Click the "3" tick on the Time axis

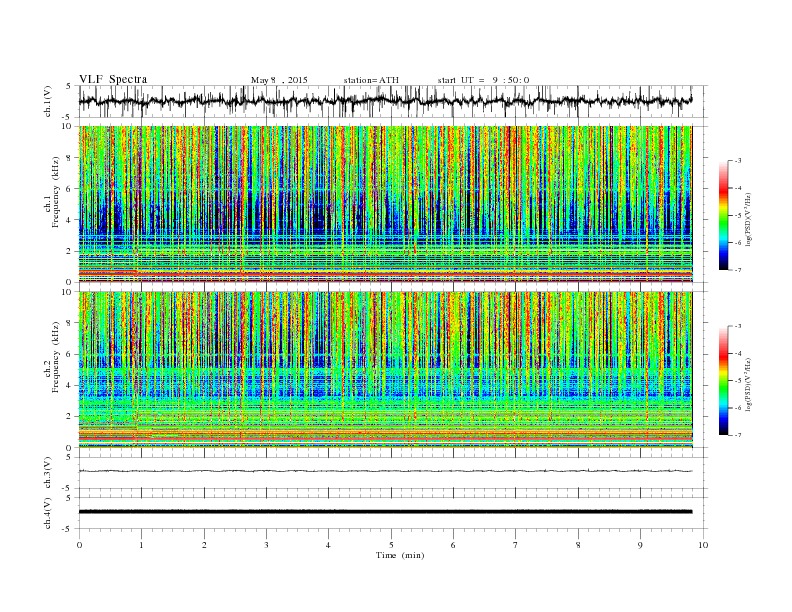click(266, 545)
